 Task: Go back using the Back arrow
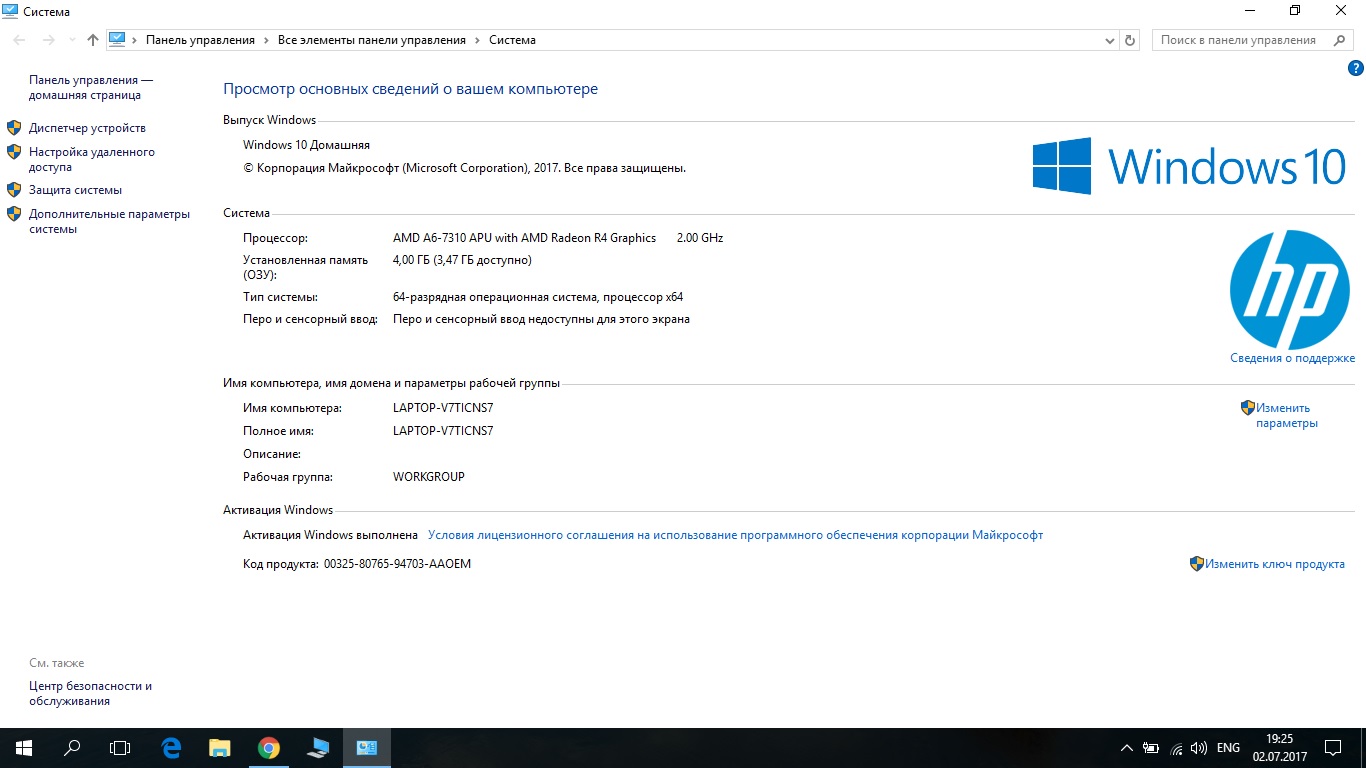pyautogui.click(x=19, y=40)
